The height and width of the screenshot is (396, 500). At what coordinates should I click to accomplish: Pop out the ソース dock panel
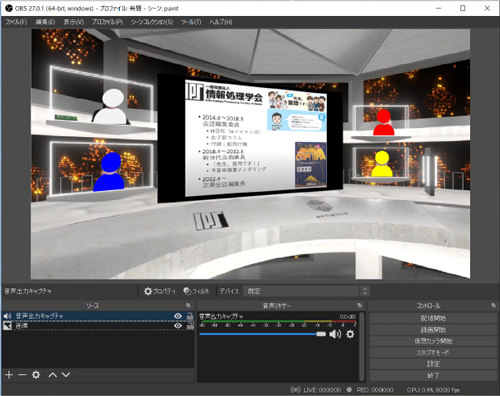(x=188, y=306)
